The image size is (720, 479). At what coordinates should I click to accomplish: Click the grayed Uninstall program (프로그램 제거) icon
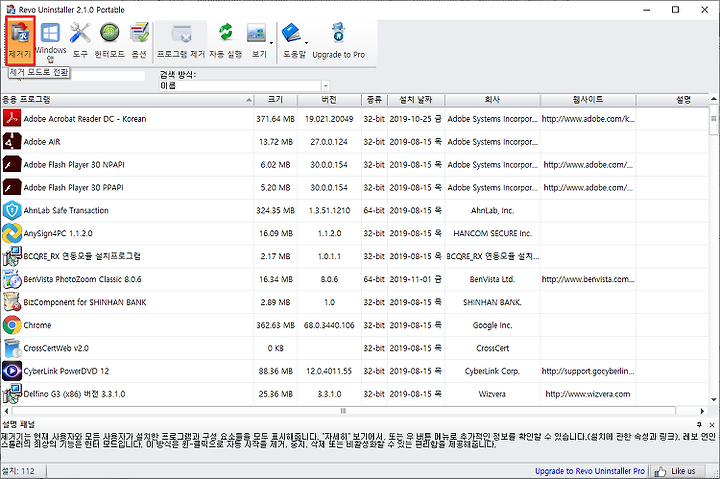point(181,34)
